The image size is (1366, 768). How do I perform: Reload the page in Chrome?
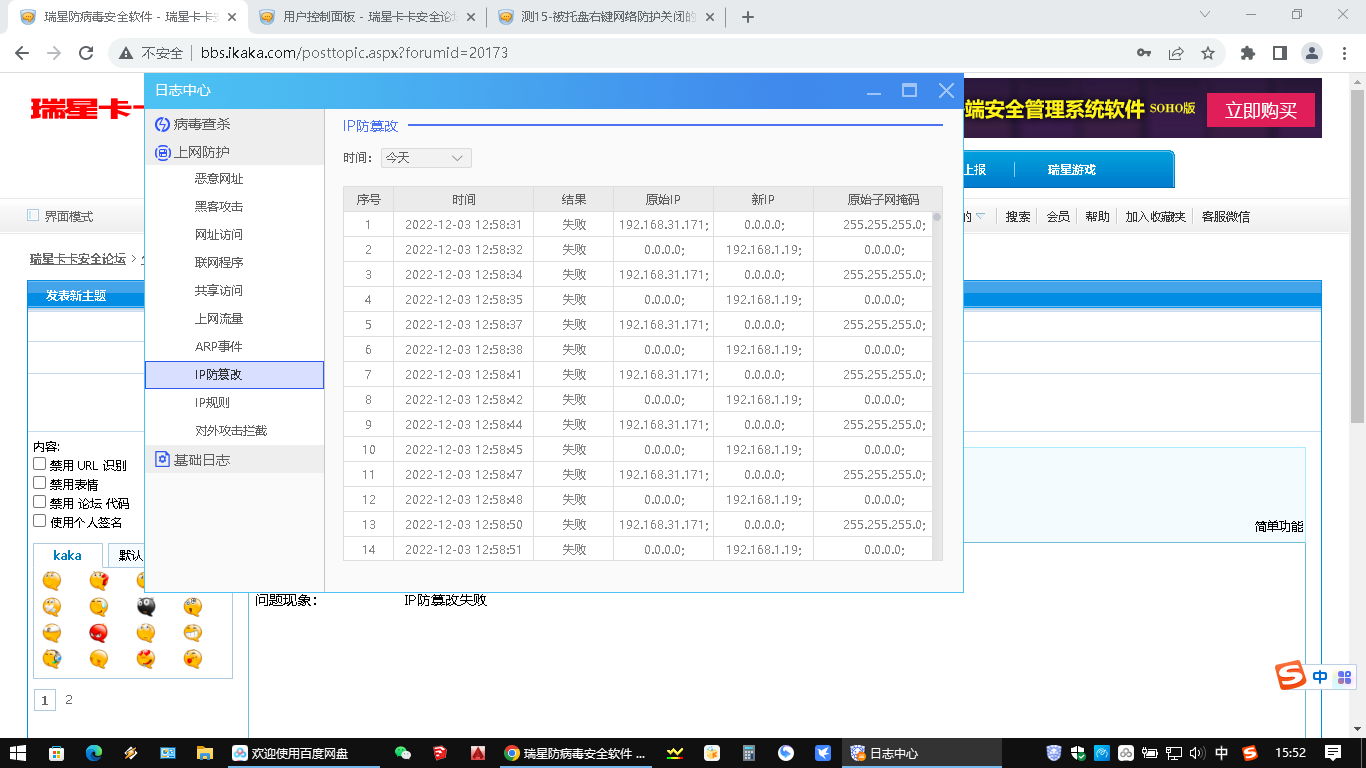tap(86, 53)
